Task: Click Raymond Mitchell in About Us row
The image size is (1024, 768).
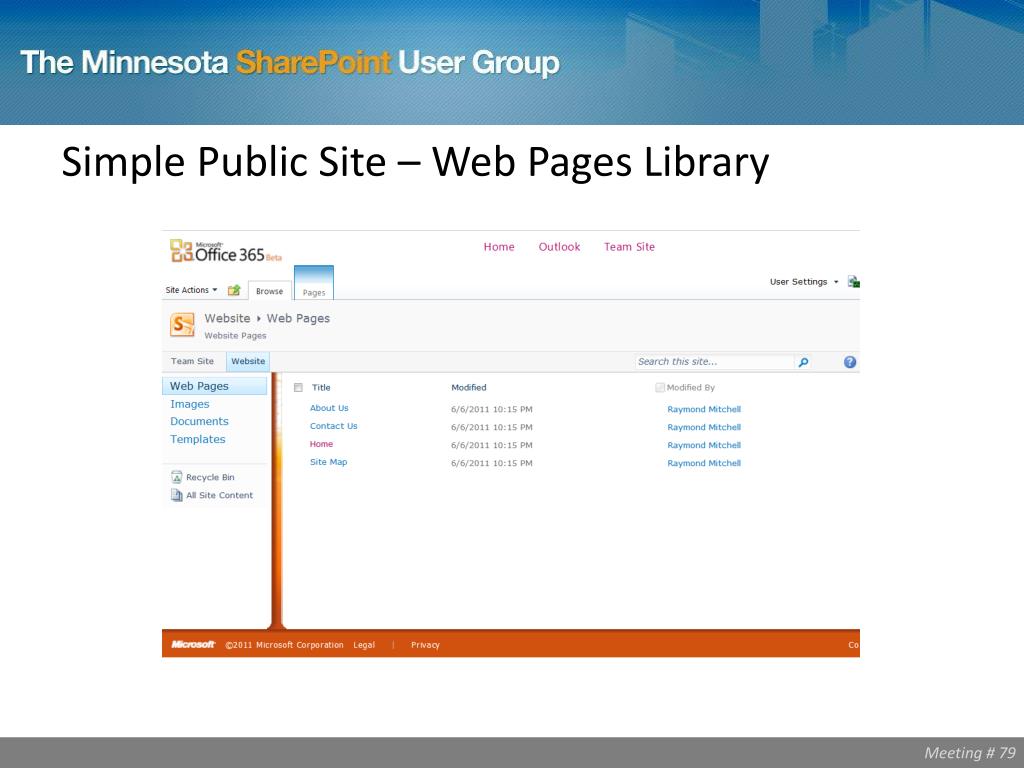Action: (x=704, y=409)
